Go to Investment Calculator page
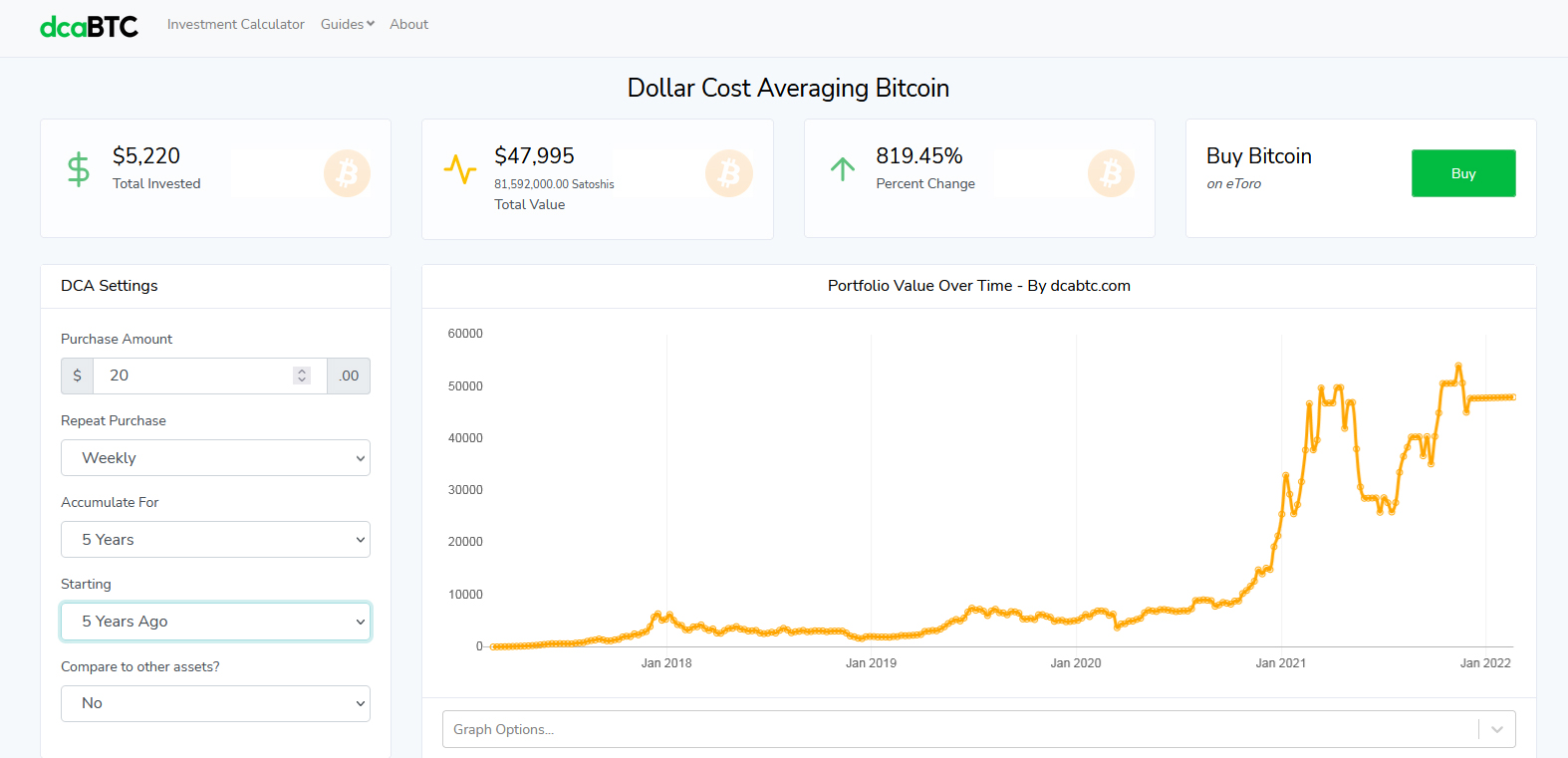This screenshot has width=1568, height=758. [236, 24]
